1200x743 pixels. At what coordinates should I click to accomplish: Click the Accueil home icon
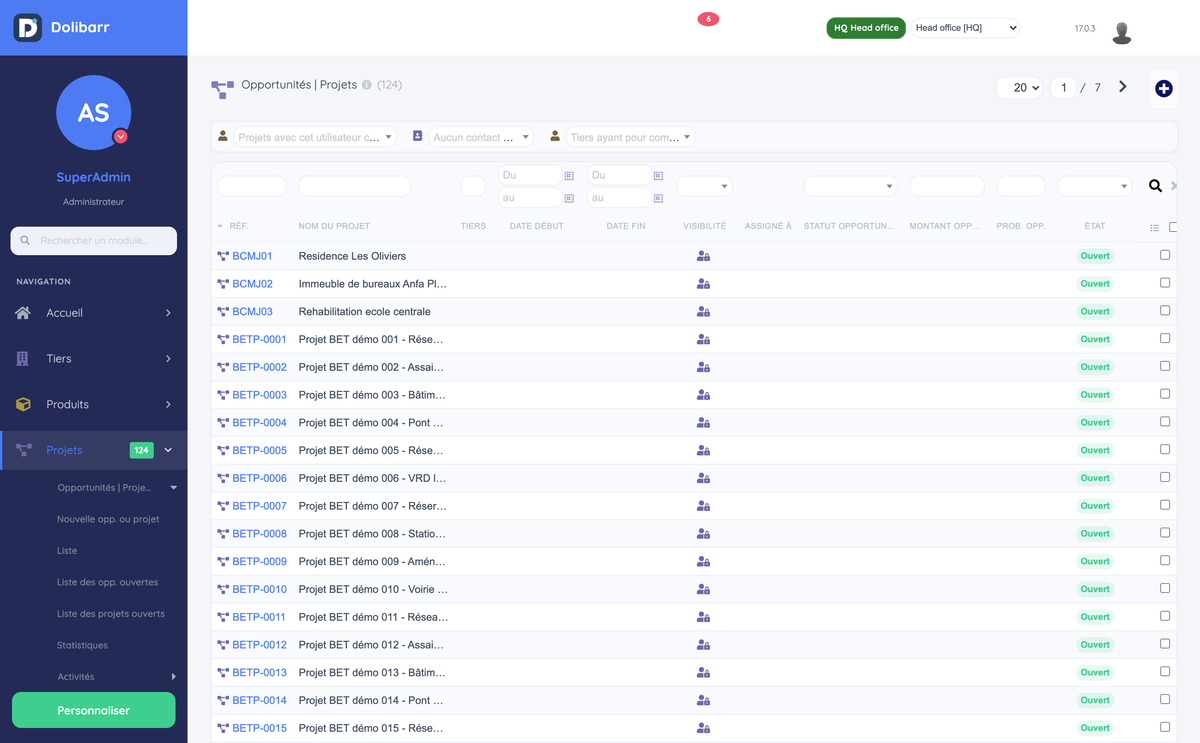point(23,313)
